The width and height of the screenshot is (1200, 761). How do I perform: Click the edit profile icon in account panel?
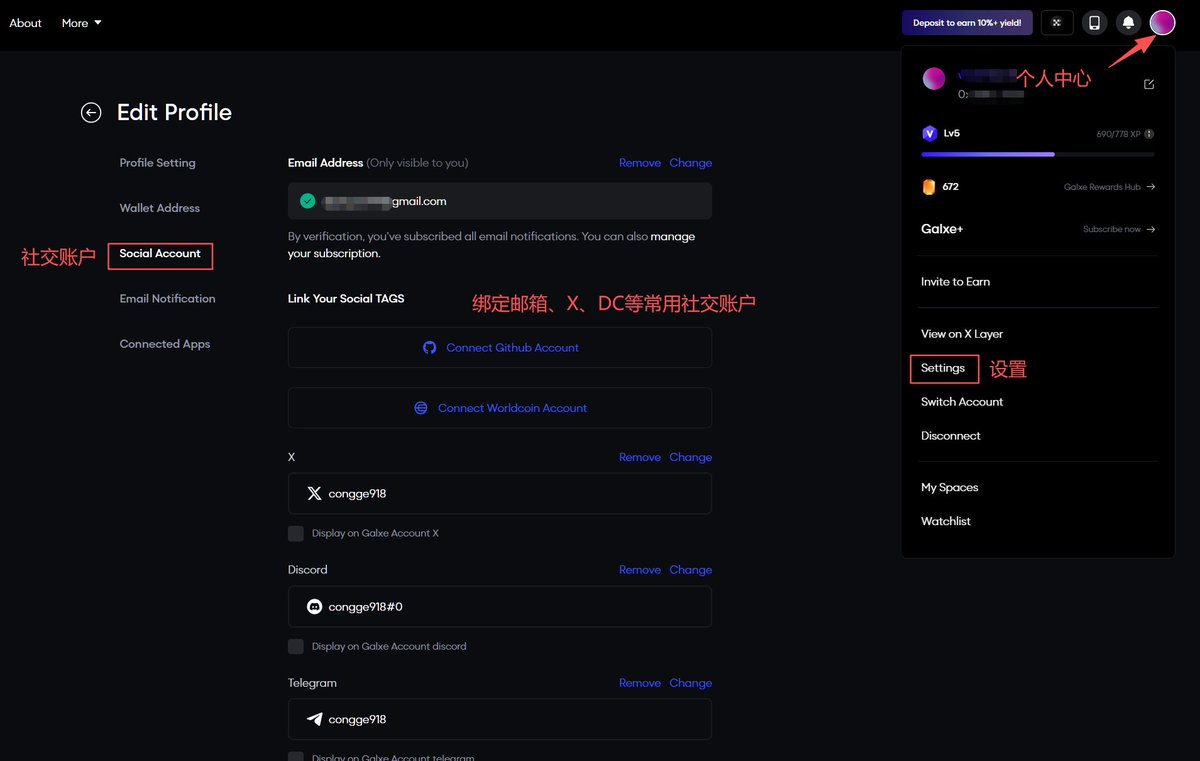coord(1149,84)
